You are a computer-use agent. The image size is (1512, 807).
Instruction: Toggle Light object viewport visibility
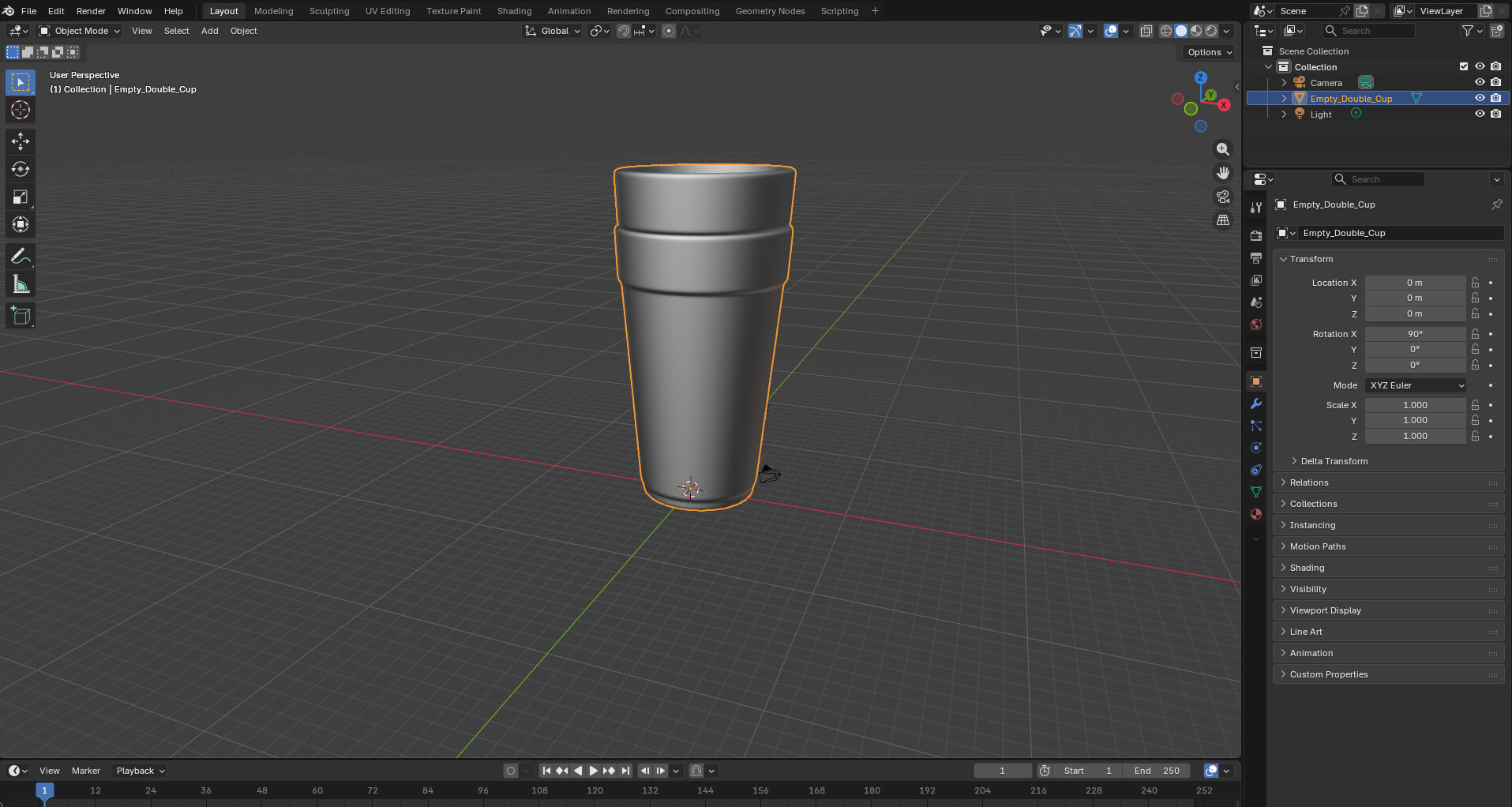tap(1480, 114)
